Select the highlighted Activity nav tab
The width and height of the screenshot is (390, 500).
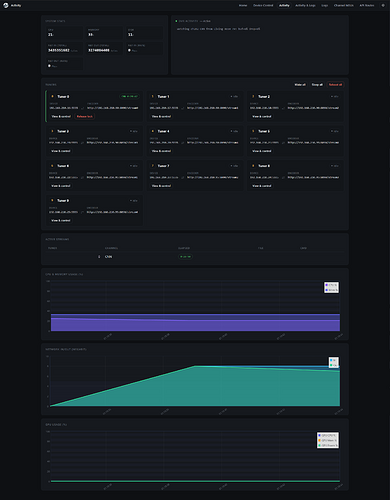[284, 5]
